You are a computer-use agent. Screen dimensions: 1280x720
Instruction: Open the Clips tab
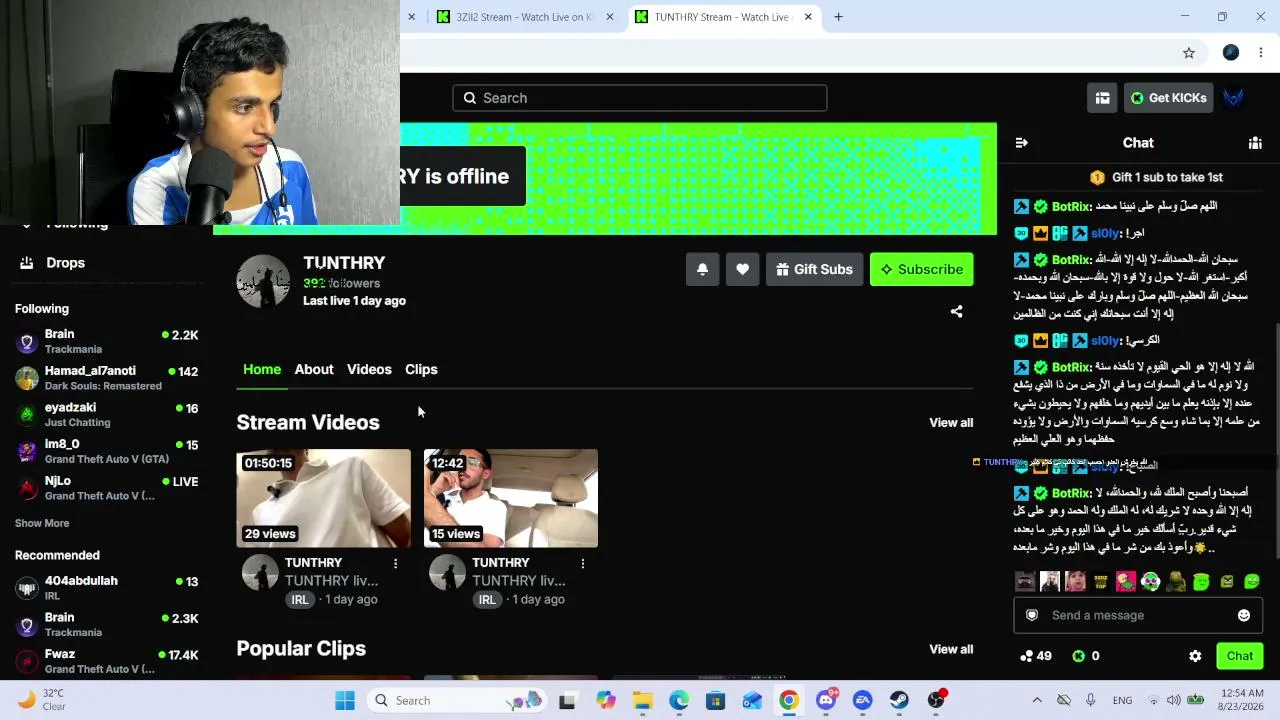click(x=421, y=369)
